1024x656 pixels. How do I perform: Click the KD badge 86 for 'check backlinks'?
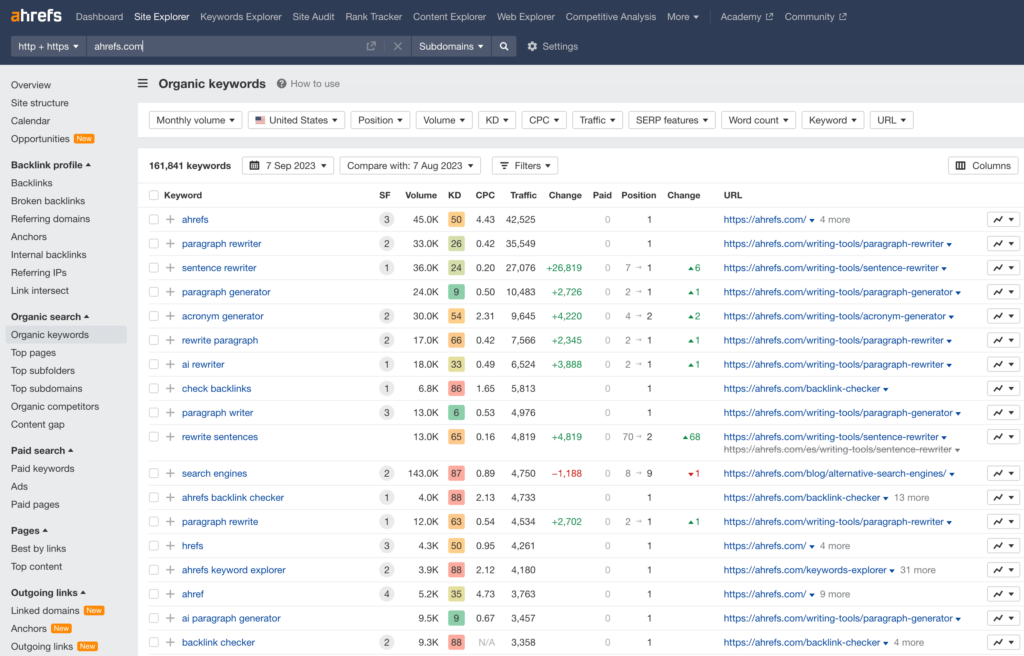pos(456,389)
